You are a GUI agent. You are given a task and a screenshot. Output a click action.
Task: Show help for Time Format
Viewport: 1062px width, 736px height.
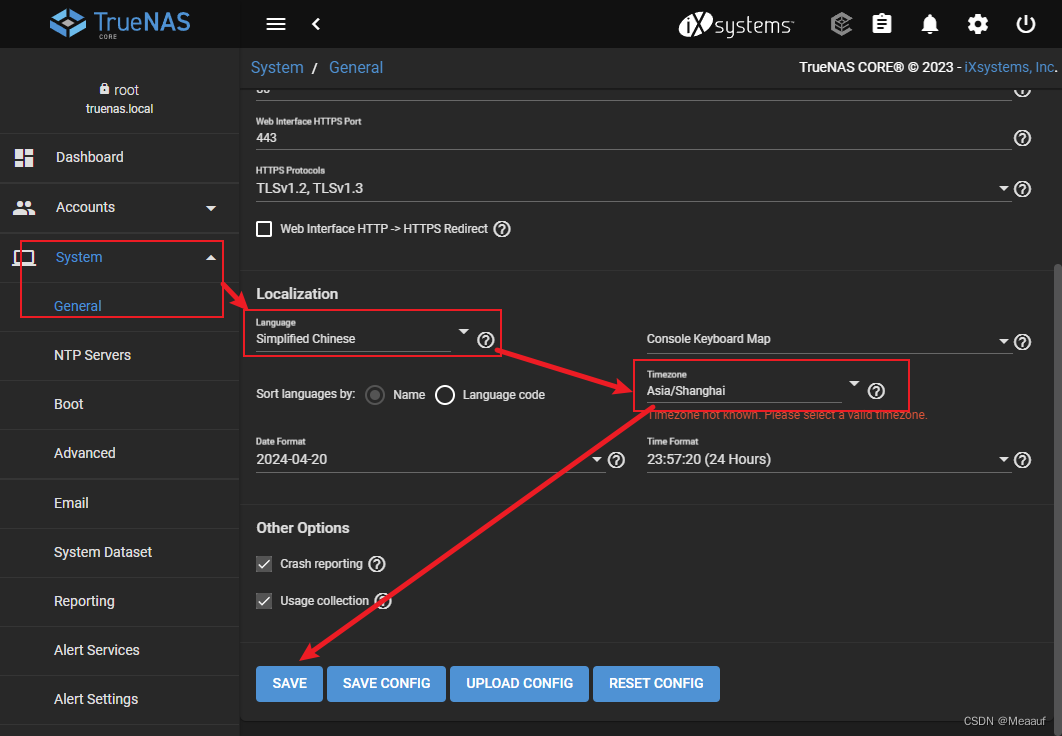tap(1022, 460)
